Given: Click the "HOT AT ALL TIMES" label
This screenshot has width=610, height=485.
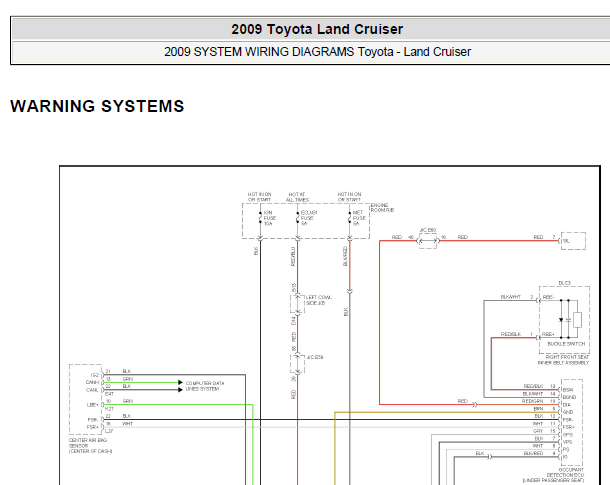Looking at the screenshot, I should pos(297,197).
